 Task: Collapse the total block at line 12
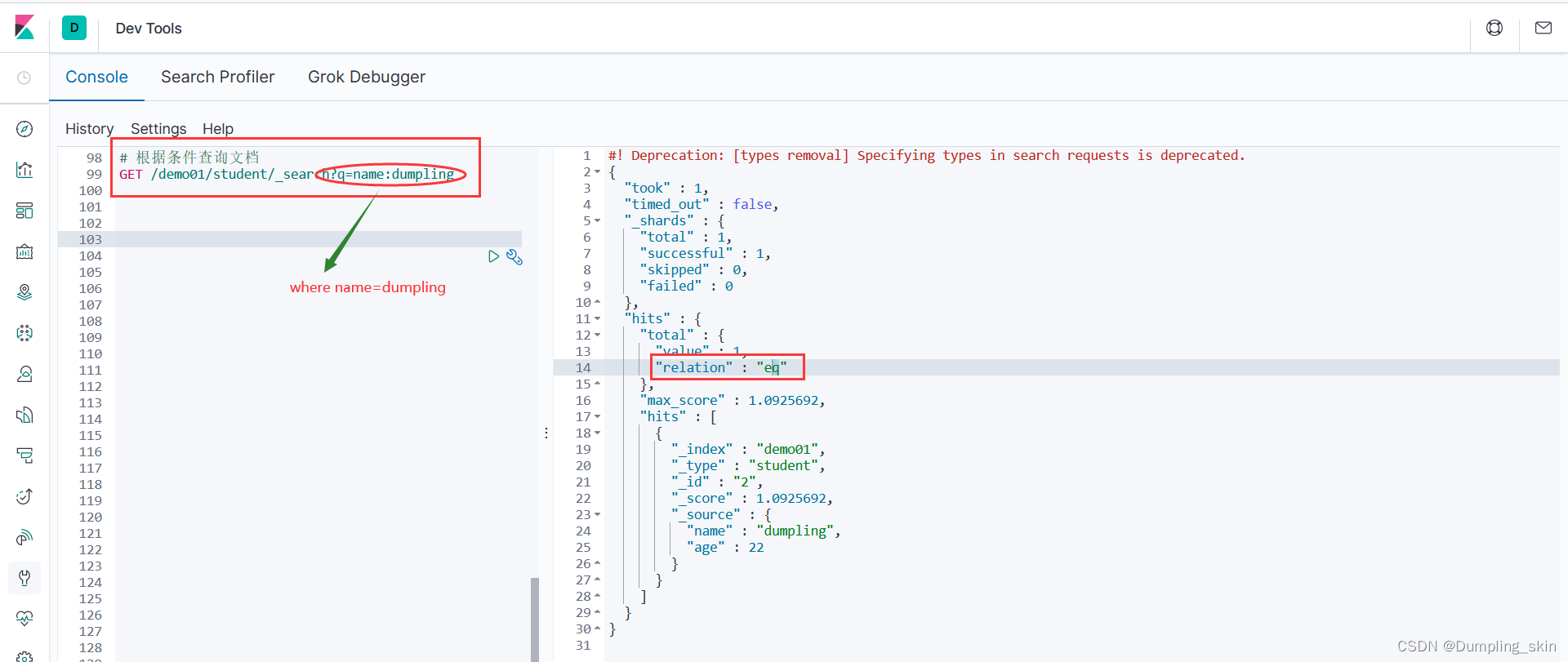coord(598,335)
